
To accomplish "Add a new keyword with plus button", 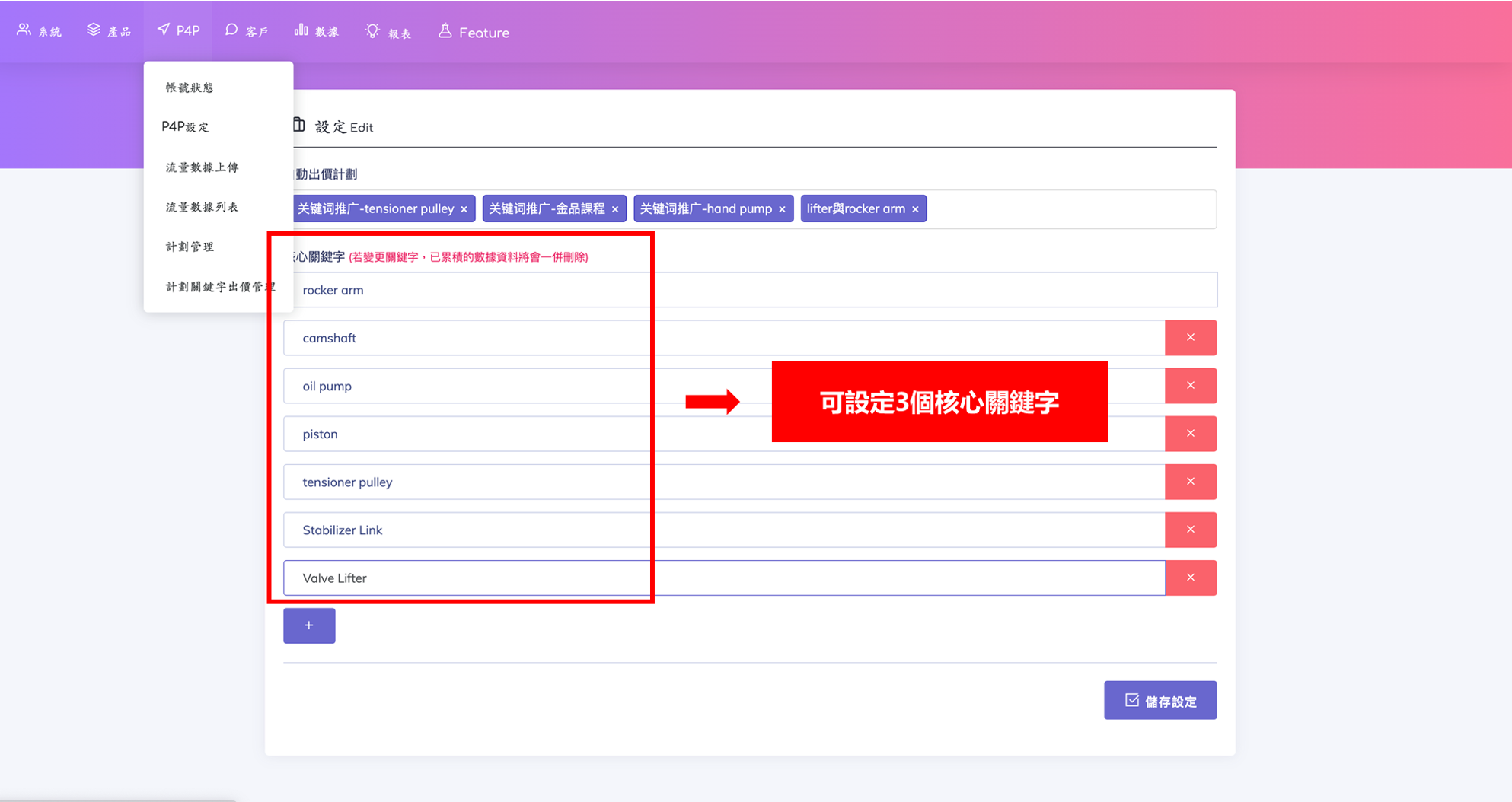I will (309, 625).
